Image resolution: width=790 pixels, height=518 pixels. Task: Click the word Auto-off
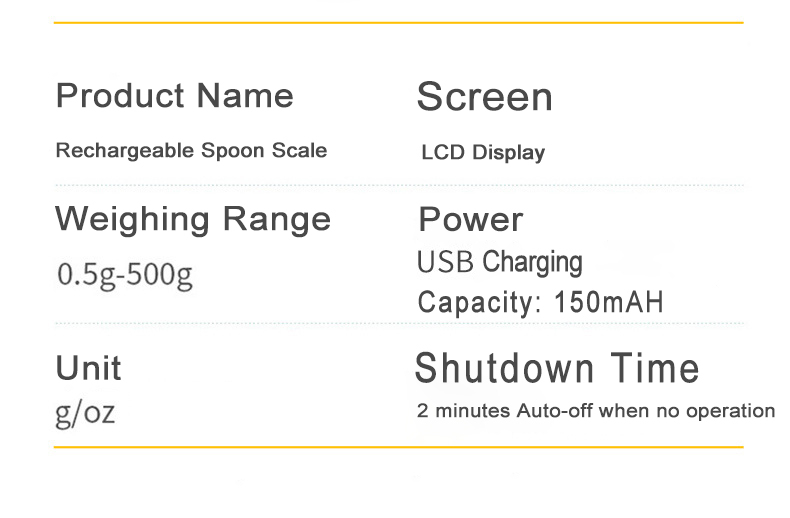coord(550,411)
